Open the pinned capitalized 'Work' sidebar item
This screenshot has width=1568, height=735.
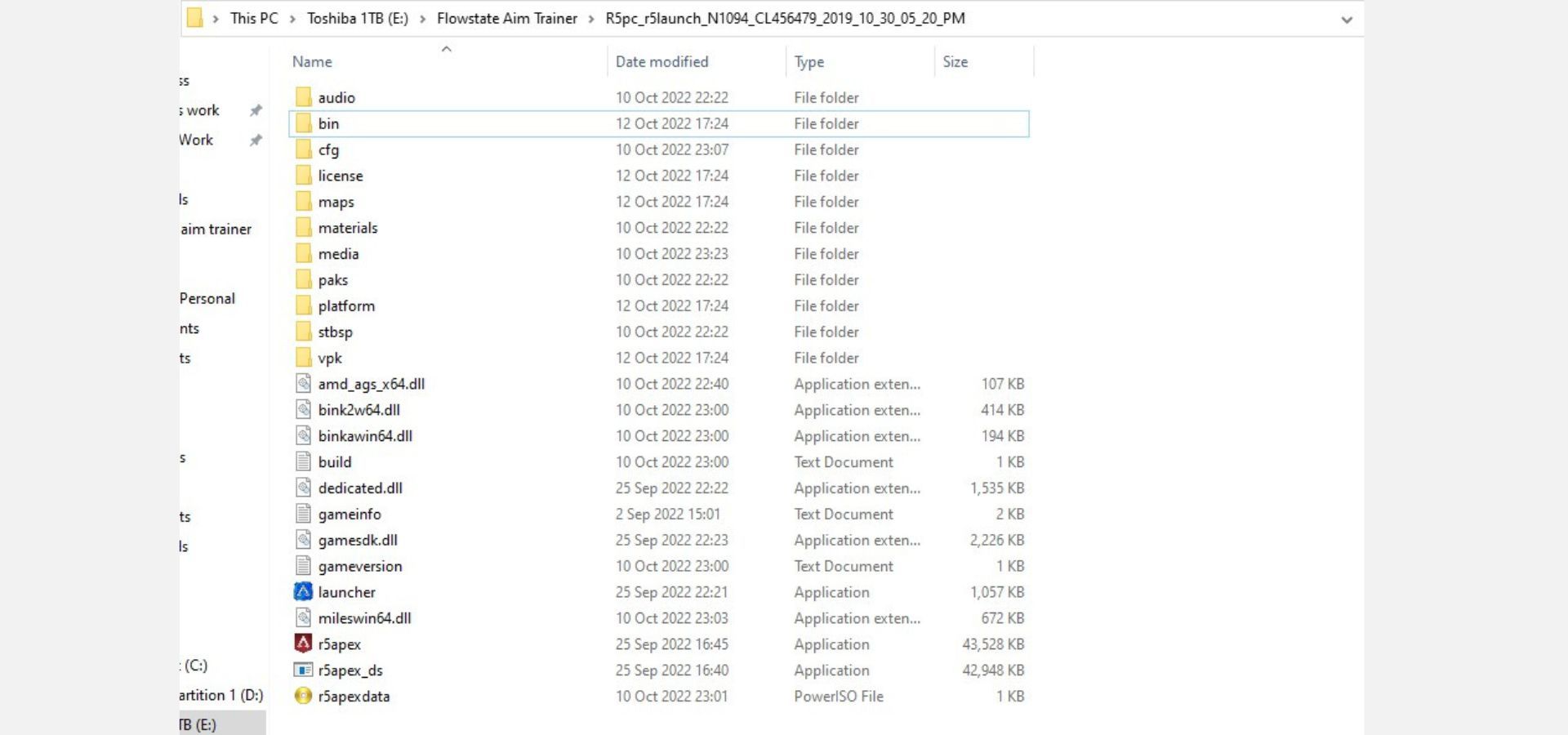(x=196, y=140)
